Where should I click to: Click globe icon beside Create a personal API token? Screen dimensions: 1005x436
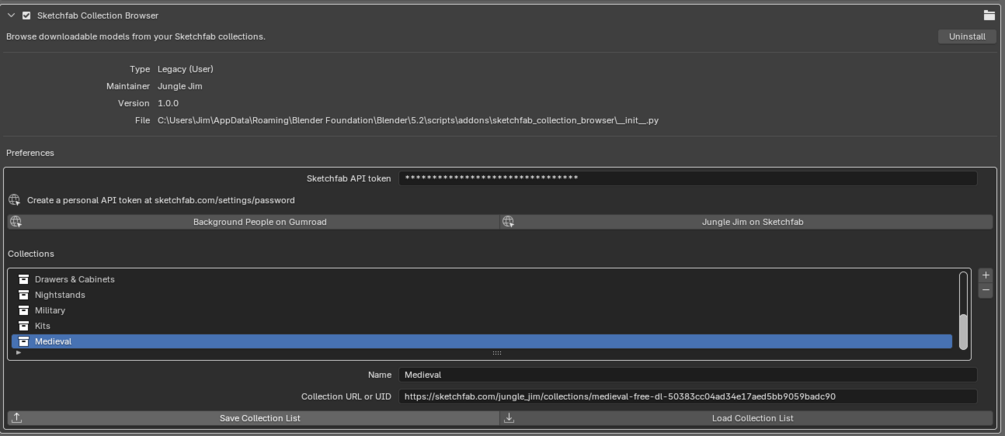point(15,200)
